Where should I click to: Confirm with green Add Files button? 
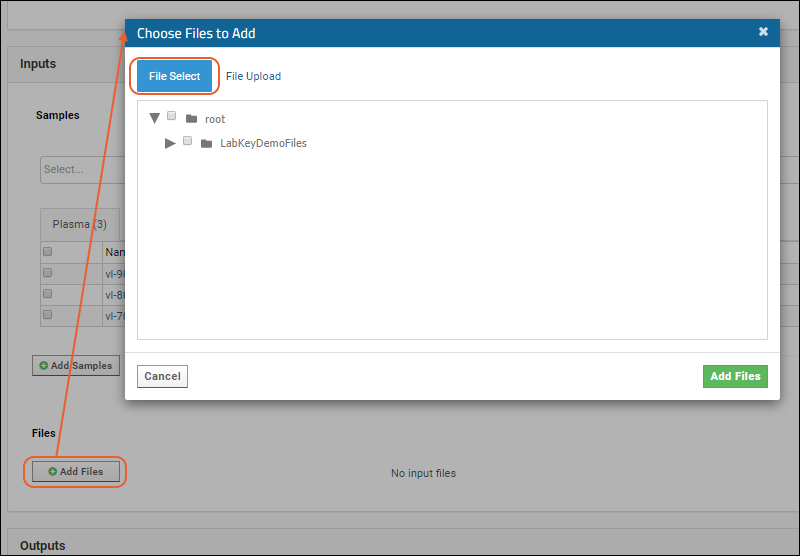pyautogui.click(x=735, y=376)
